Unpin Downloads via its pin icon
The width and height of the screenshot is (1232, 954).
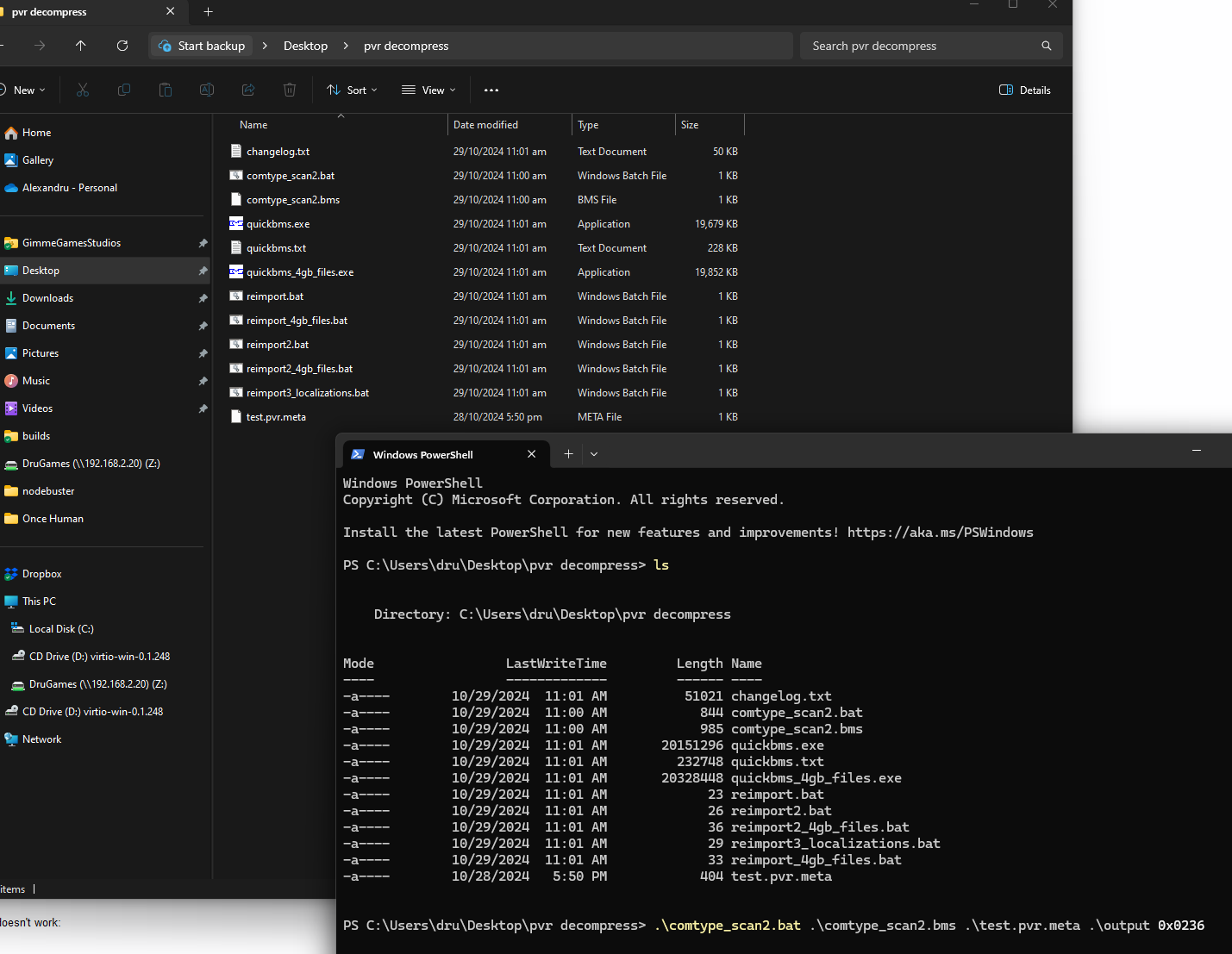coord(203,298)
